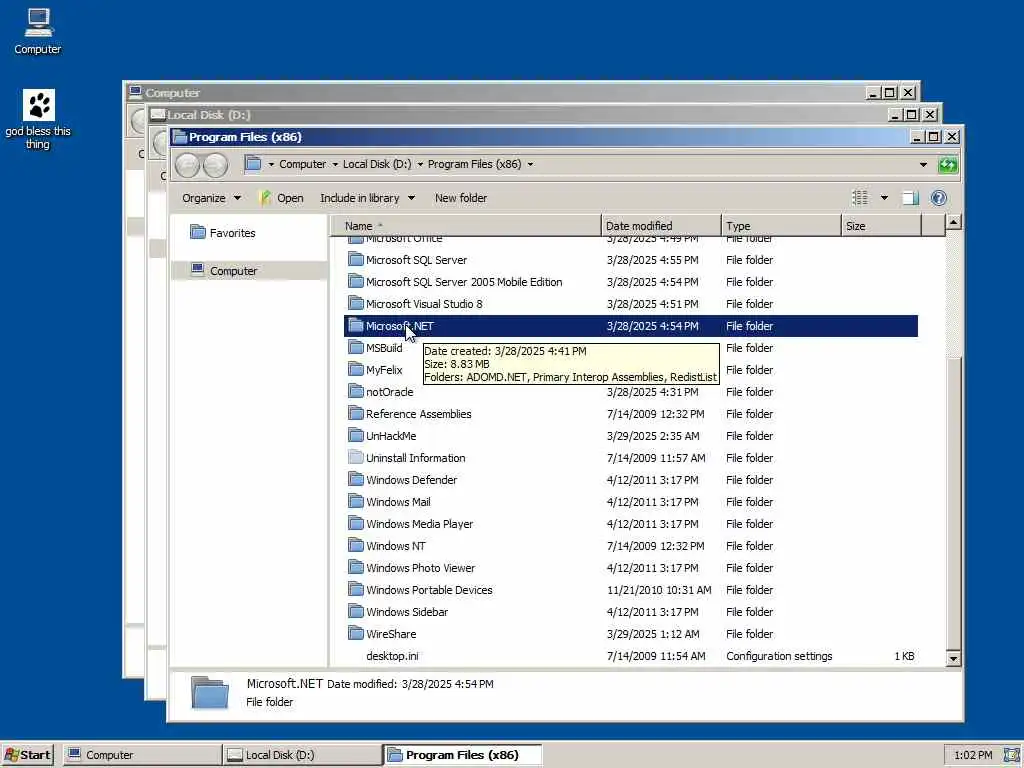The width and height of the screenshot is (1024, 768).
Task: Click the MSBuild folder icon
Action: [355, 347]
